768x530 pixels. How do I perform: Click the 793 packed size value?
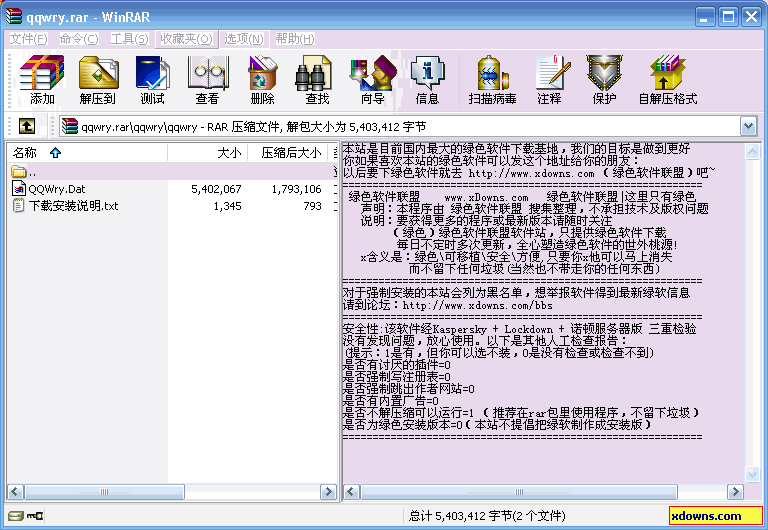pos(312,206)
